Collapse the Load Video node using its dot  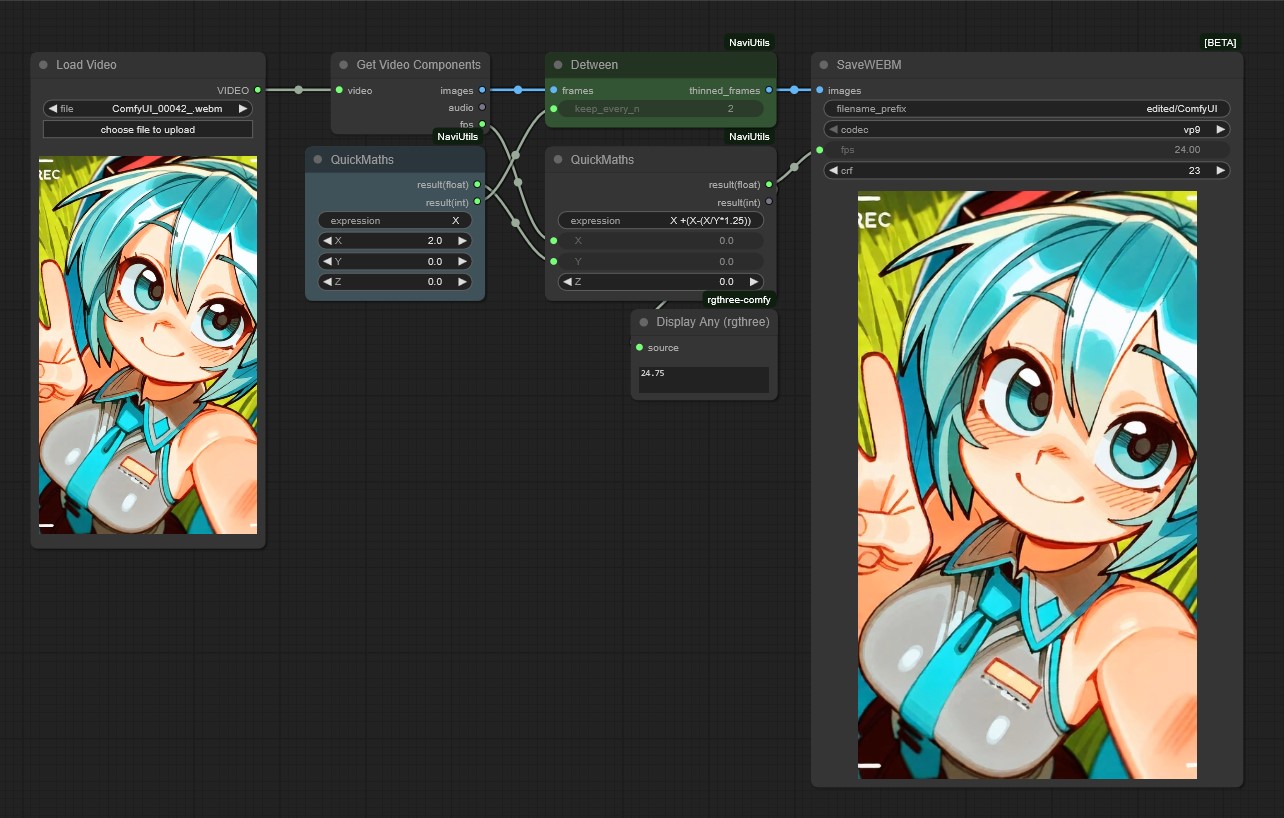[43, 65]
